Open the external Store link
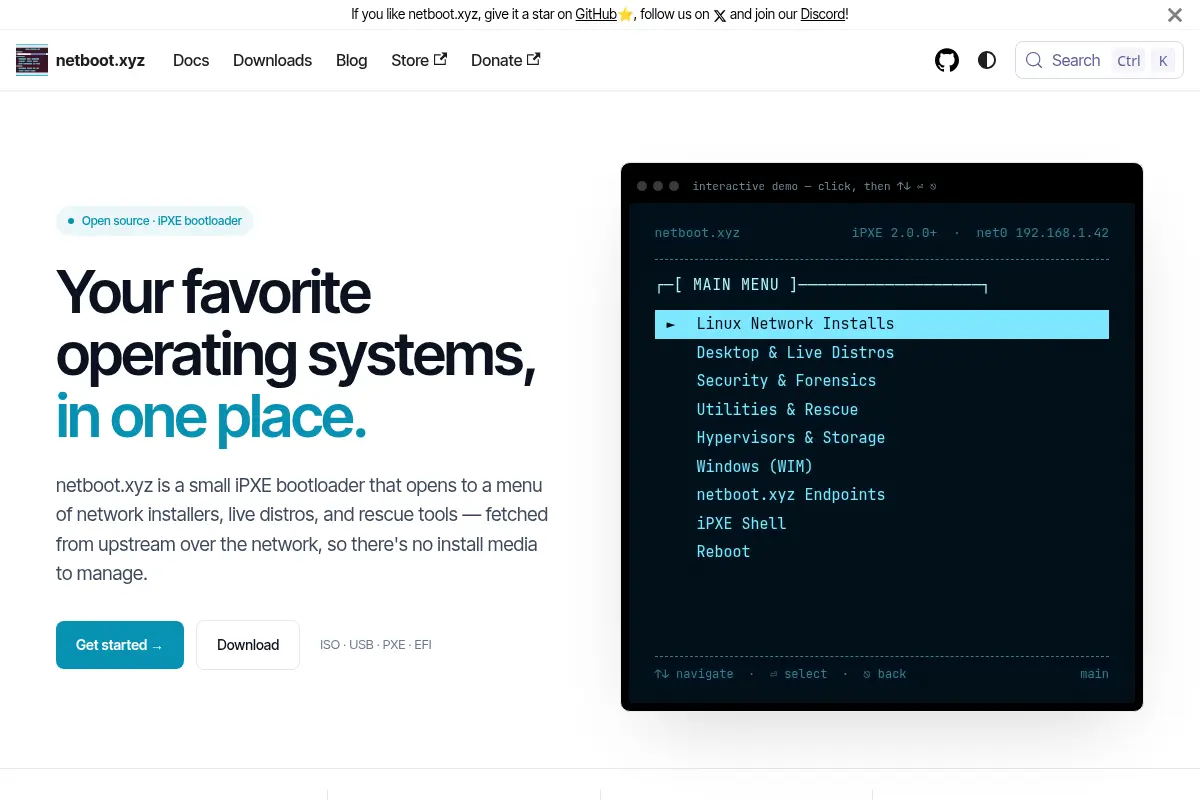Image resolution: width=1200 pixels, height=800 pixels. tap(419, 60)
